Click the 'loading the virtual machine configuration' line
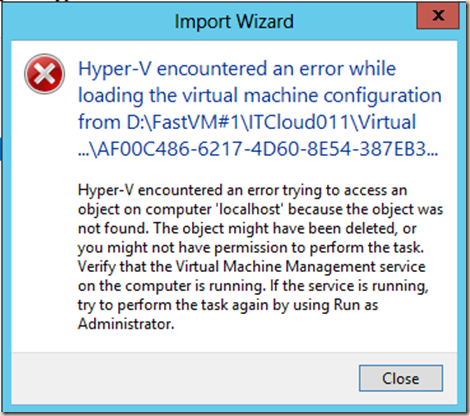This screenshot has height=416, width=470. tap(260, 96)
